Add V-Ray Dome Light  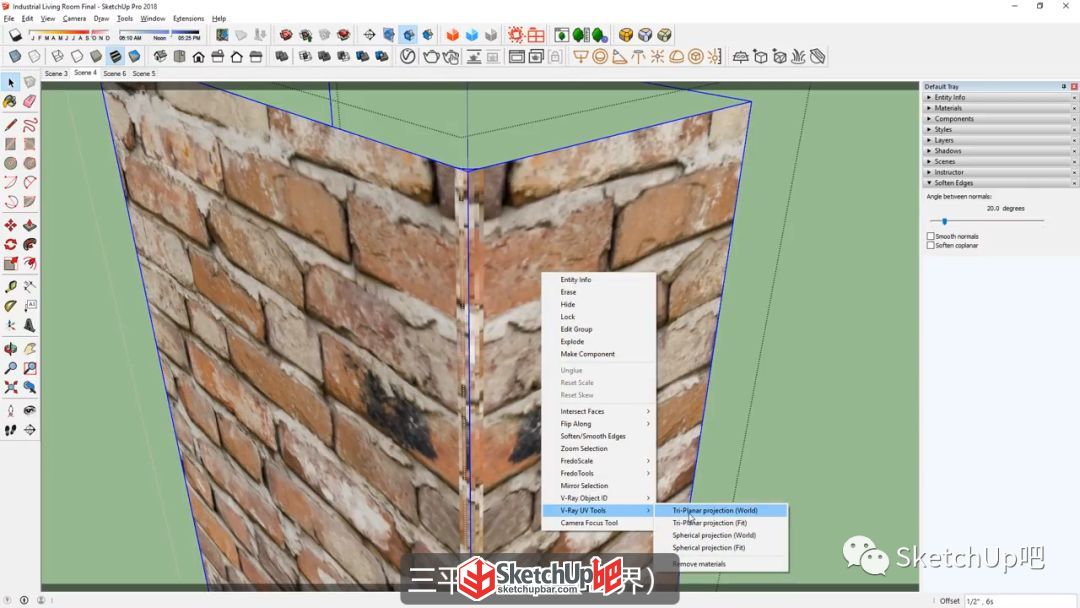tap(676, 56)
